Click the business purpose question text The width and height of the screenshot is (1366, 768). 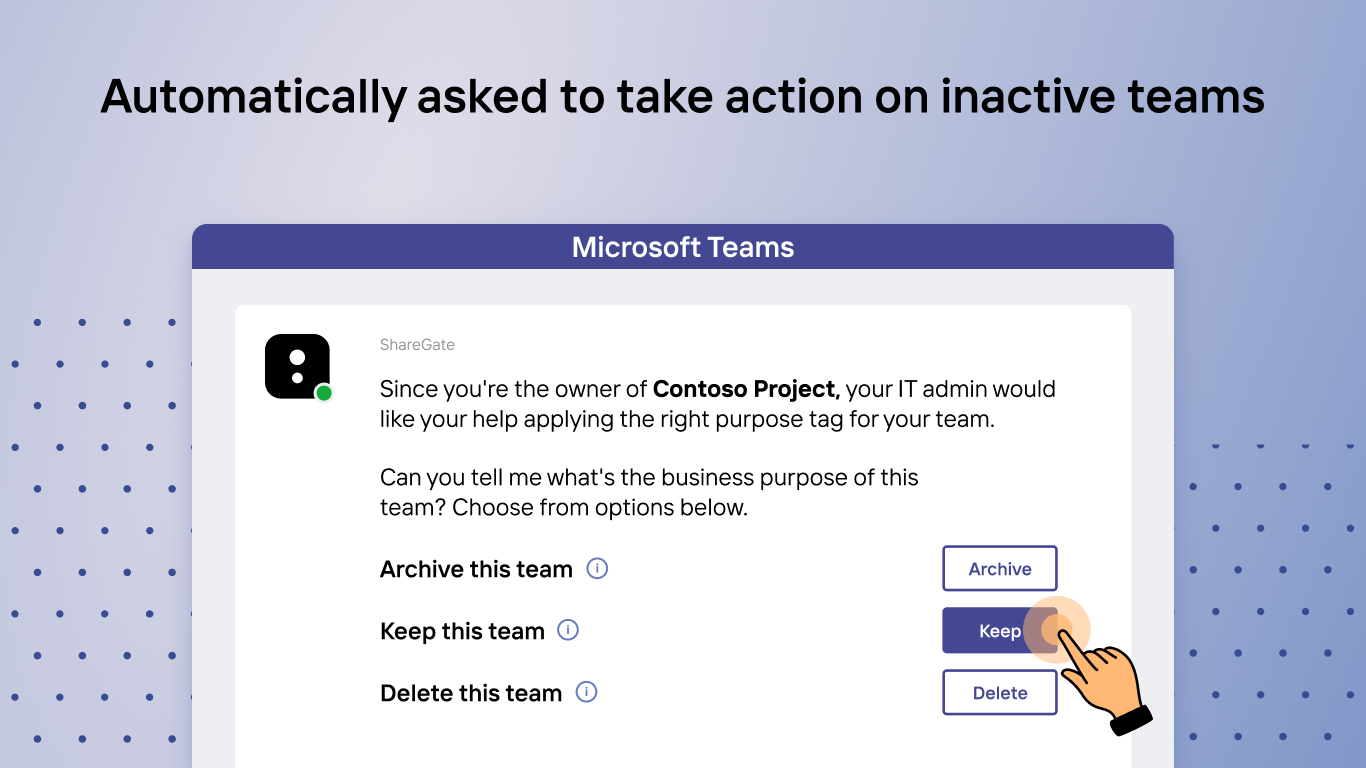[649, 492]
